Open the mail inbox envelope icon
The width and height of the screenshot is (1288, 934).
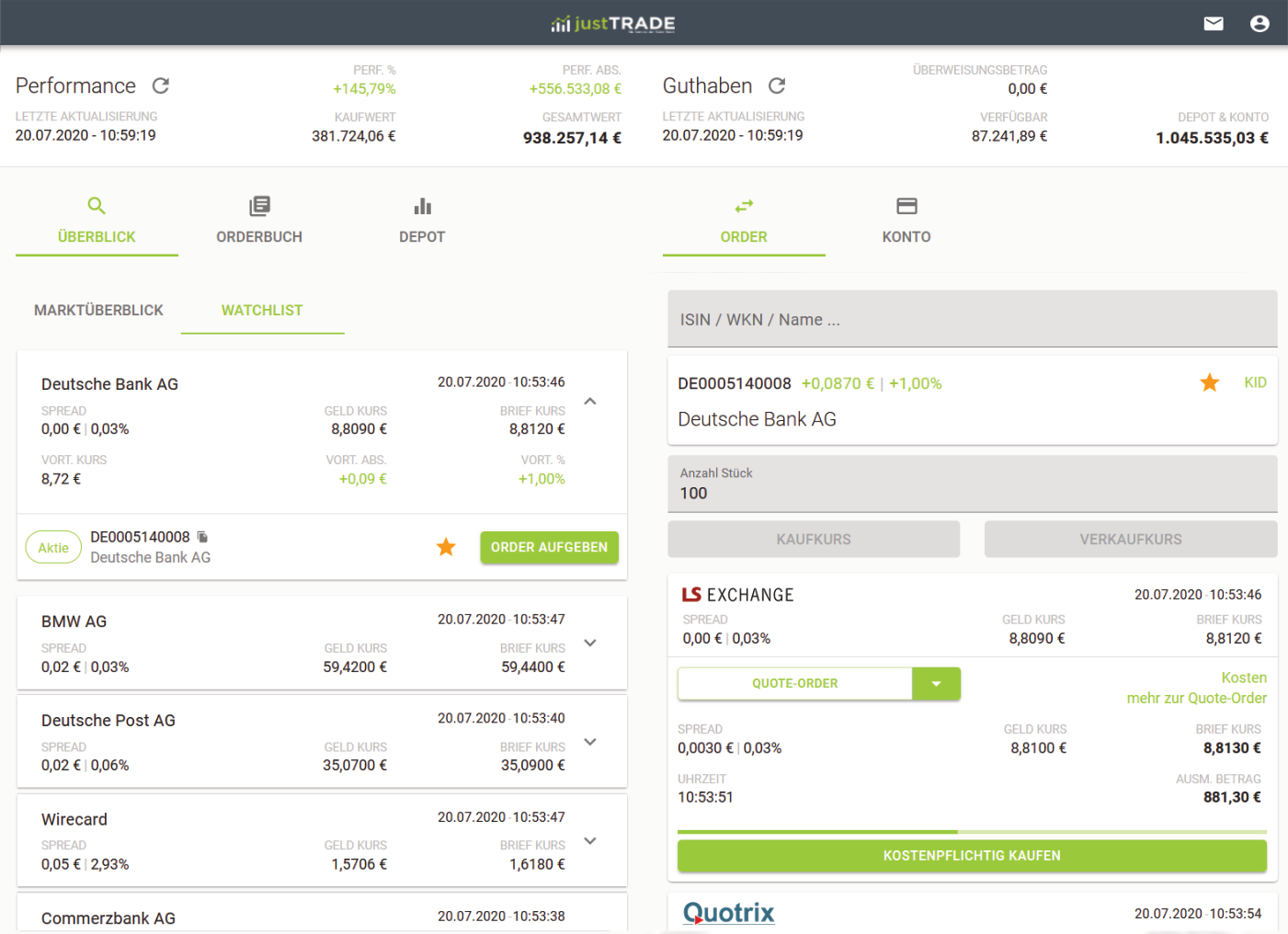tap(1214, 24)
